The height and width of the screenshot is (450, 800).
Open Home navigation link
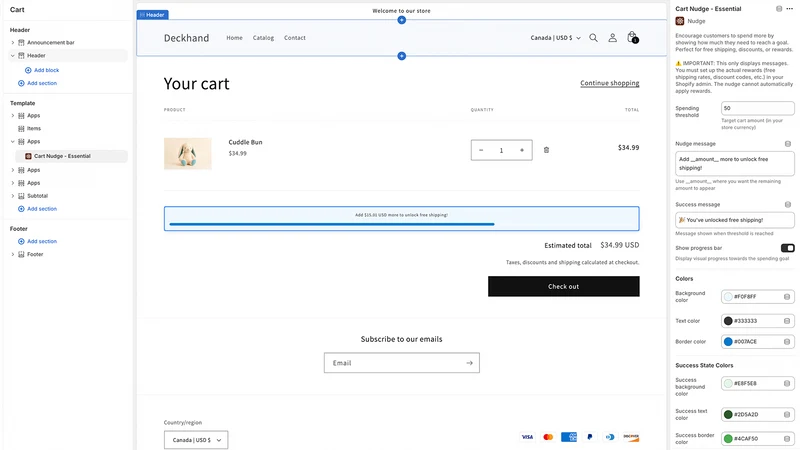tap(234, 38)
